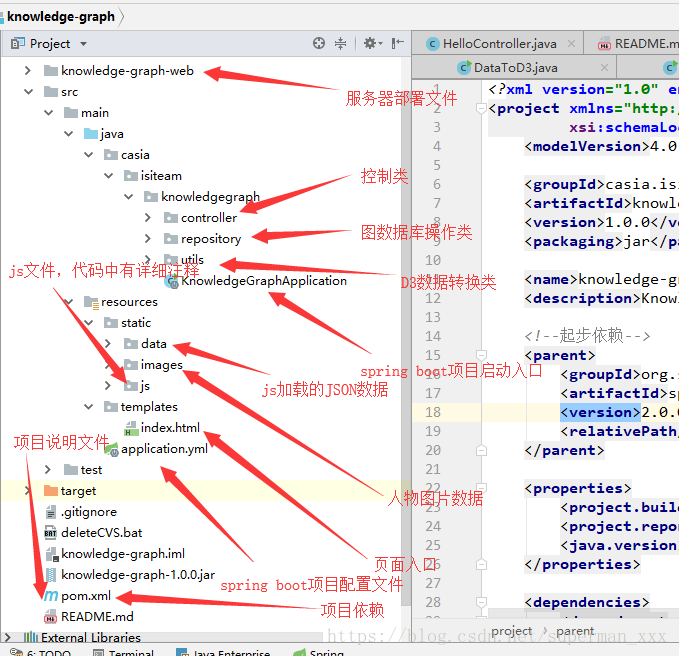
Task: Fold the </parent> end marker at line 20
Action: pos(481,450)
